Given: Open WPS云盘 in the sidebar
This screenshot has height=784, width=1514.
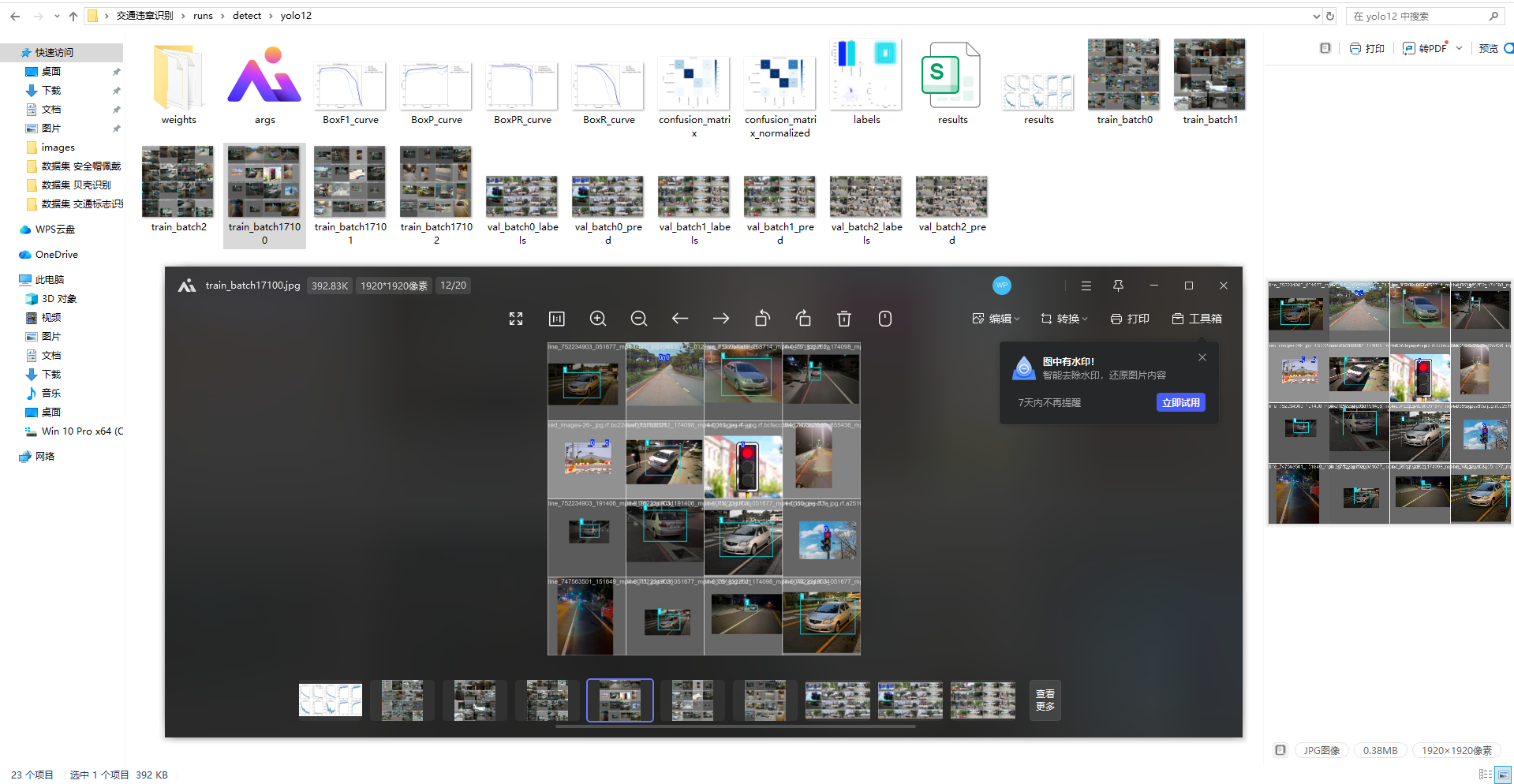Looking at the screenshot, I should [54, 229].
